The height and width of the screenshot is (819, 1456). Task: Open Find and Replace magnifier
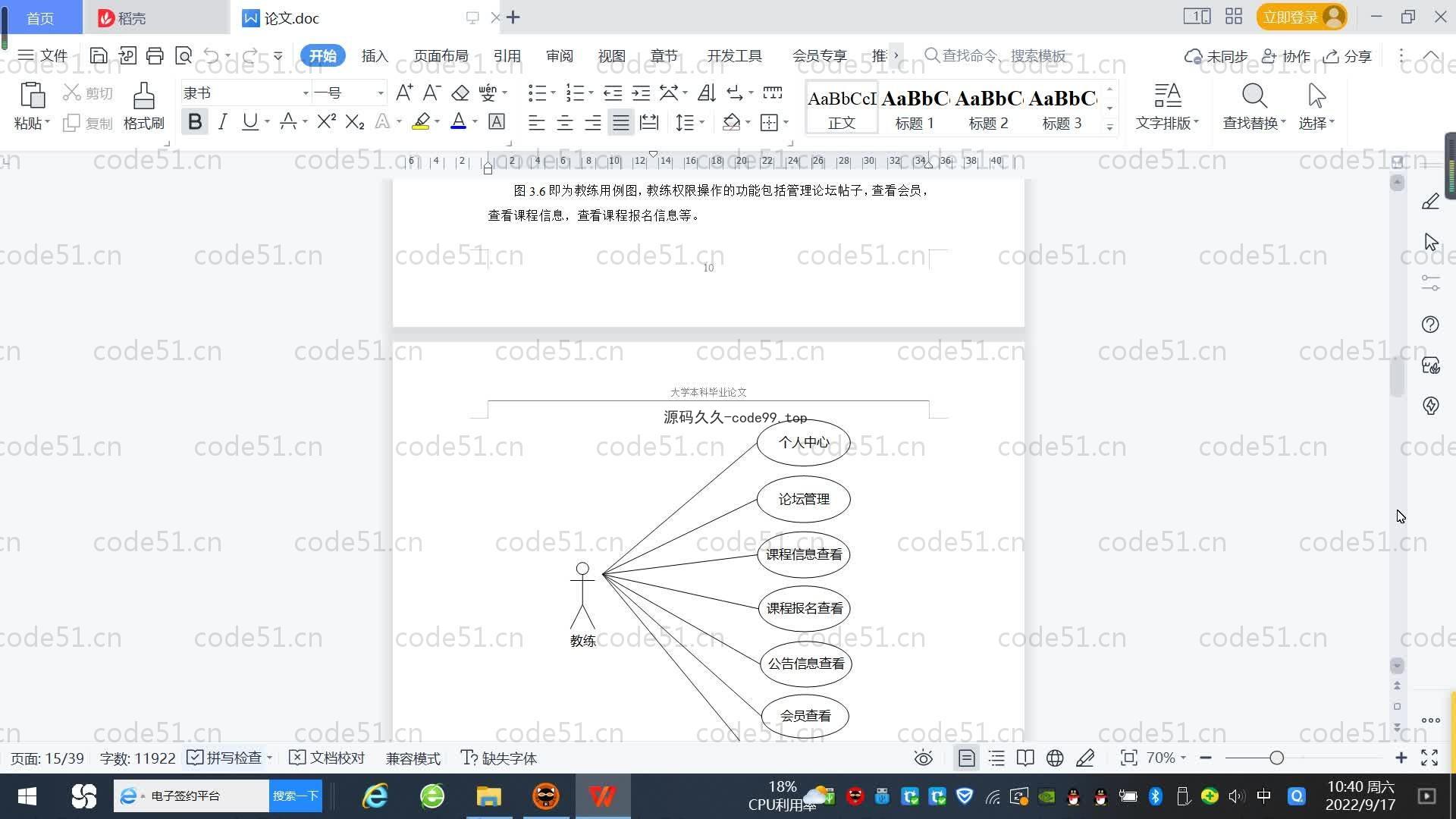(x=1254, y=96)
